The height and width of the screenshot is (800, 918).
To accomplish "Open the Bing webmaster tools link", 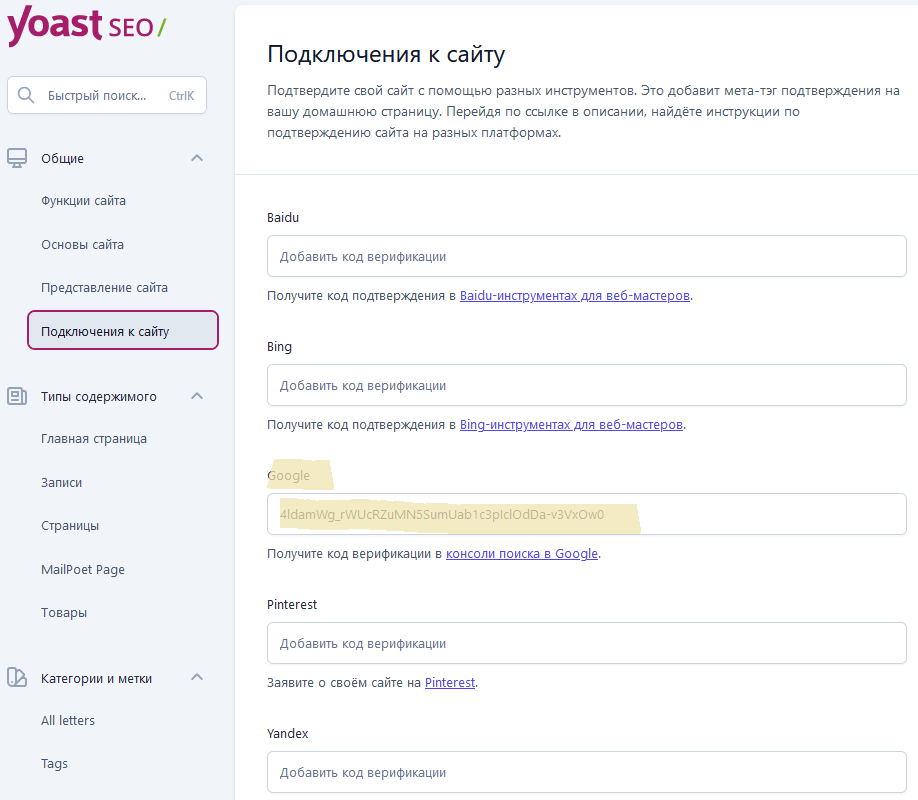I will [x=571, y=425].
